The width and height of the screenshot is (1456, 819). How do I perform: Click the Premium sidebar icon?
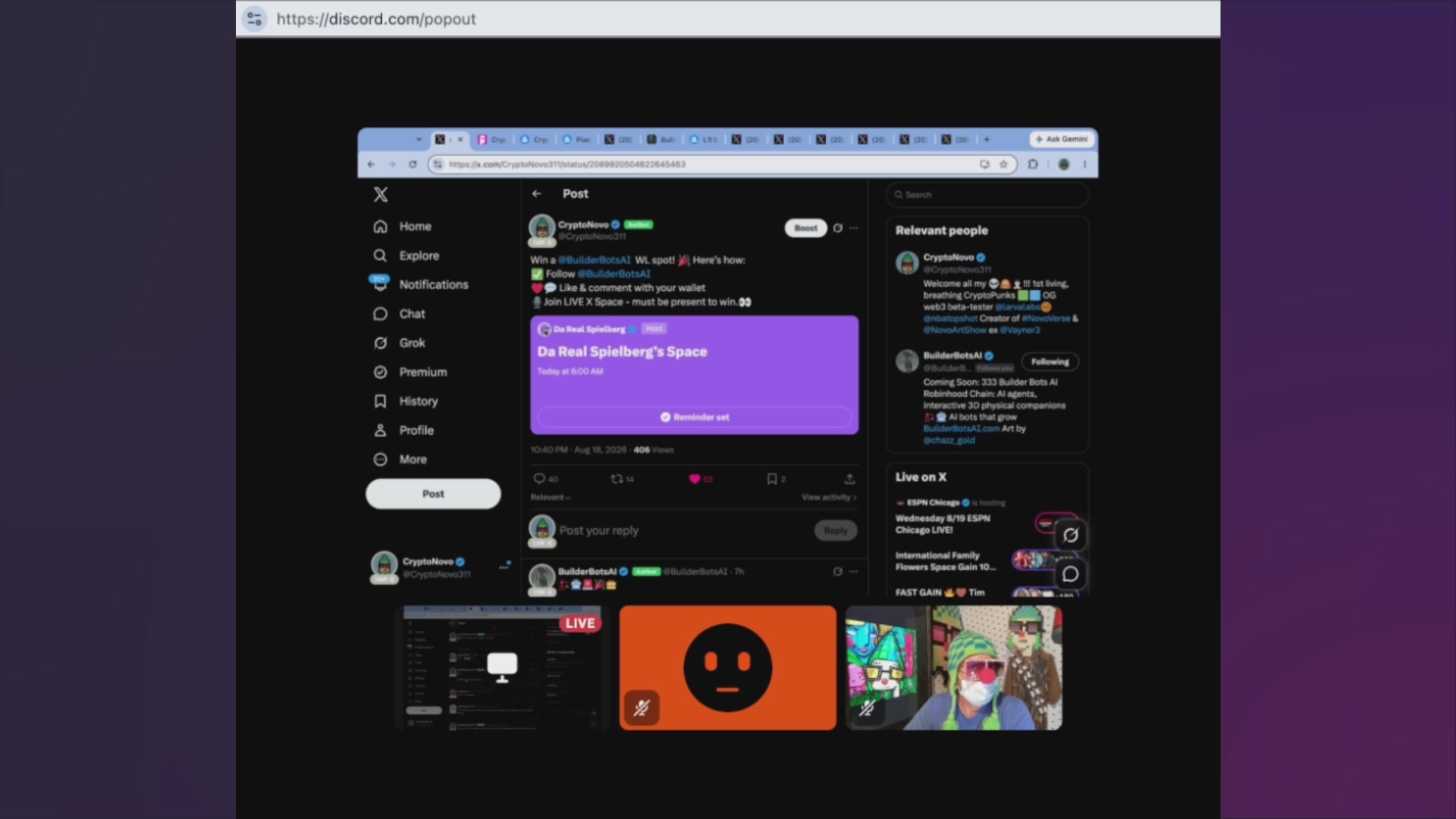[381, 372]
